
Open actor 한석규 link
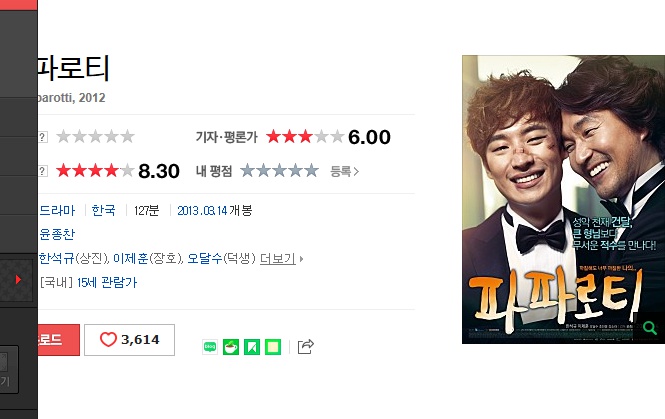(x=56, y=258)
